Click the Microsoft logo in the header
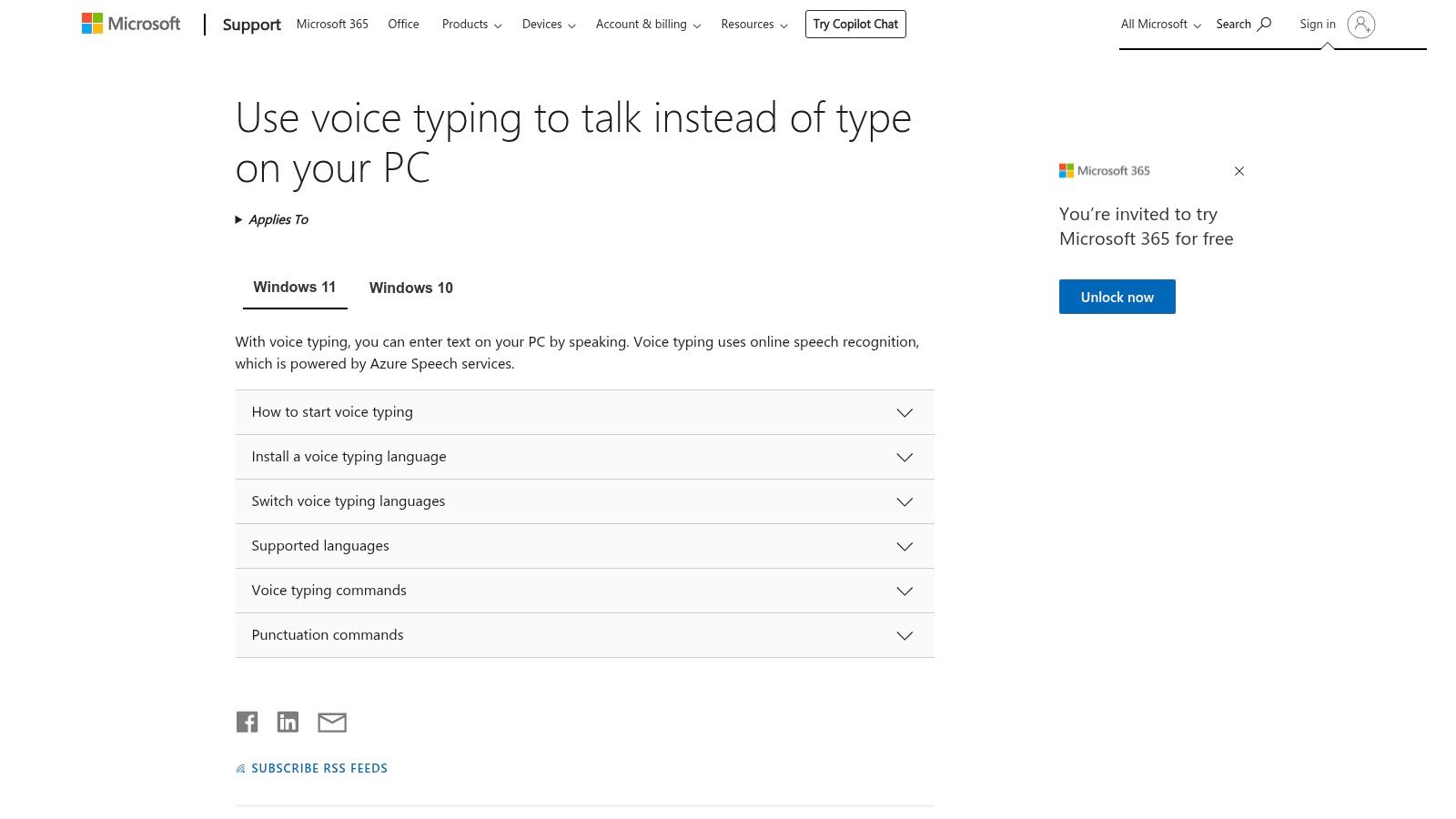Image resolution: width=1456 pixels, height=819 pixels. pyautogui.click(x=130, y=23)
